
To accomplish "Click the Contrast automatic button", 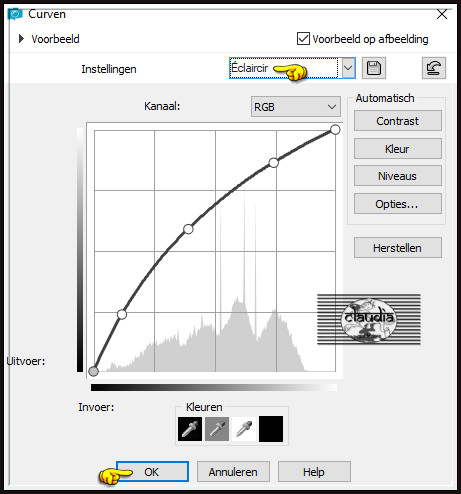I will coord(398,121).
